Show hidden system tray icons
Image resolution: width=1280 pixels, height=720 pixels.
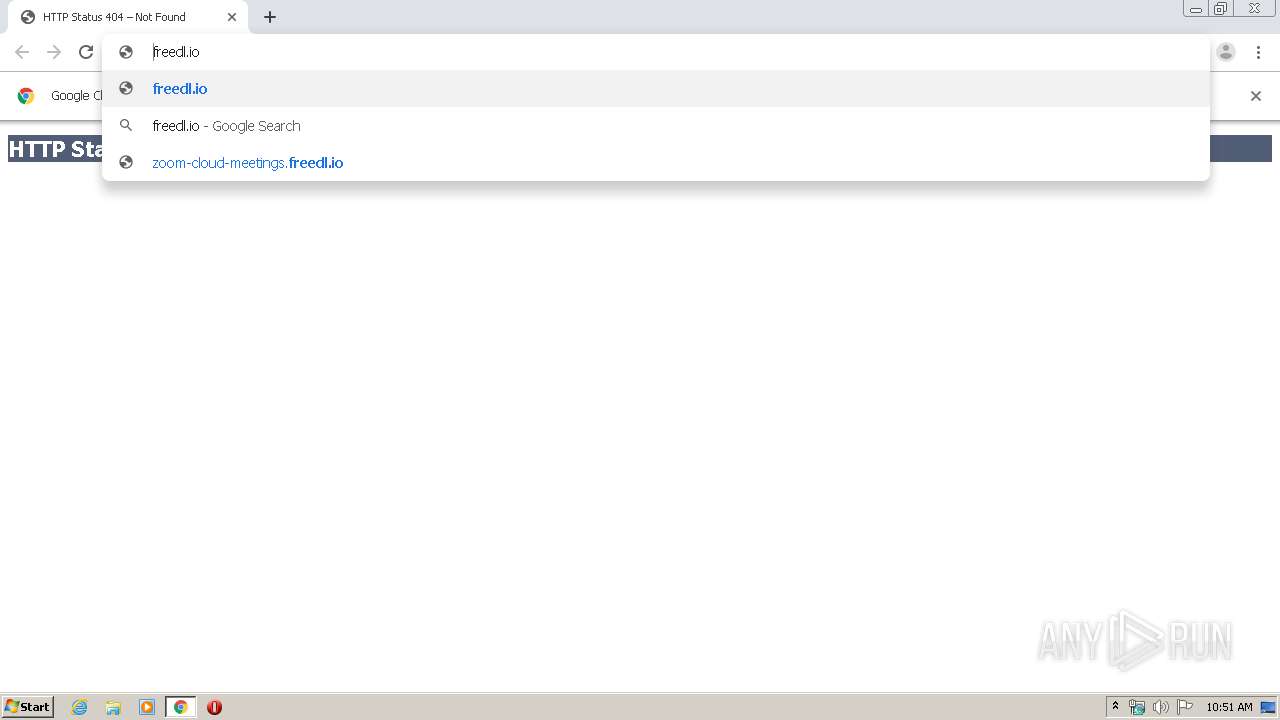coord(1115,707)
